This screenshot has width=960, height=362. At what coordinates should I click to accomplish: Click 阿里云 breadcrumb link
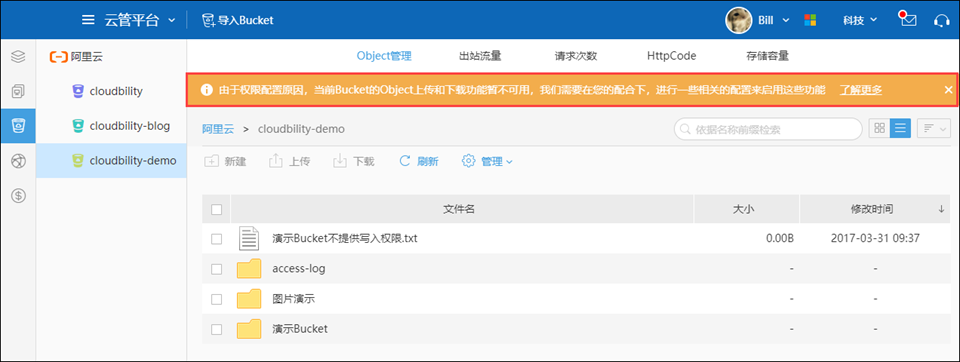[219, 129]
